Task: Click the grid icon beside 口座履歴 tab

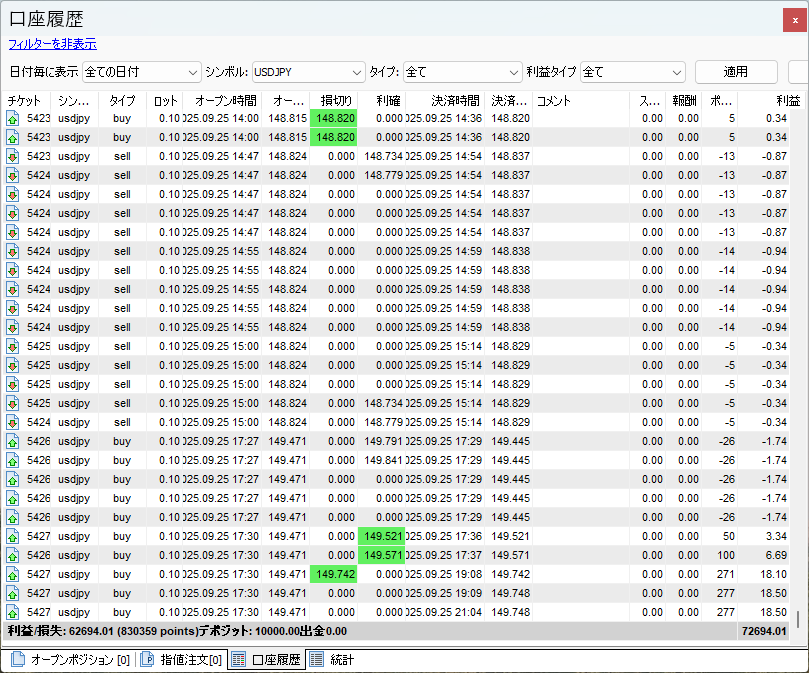Action: (x=238, y=660)
